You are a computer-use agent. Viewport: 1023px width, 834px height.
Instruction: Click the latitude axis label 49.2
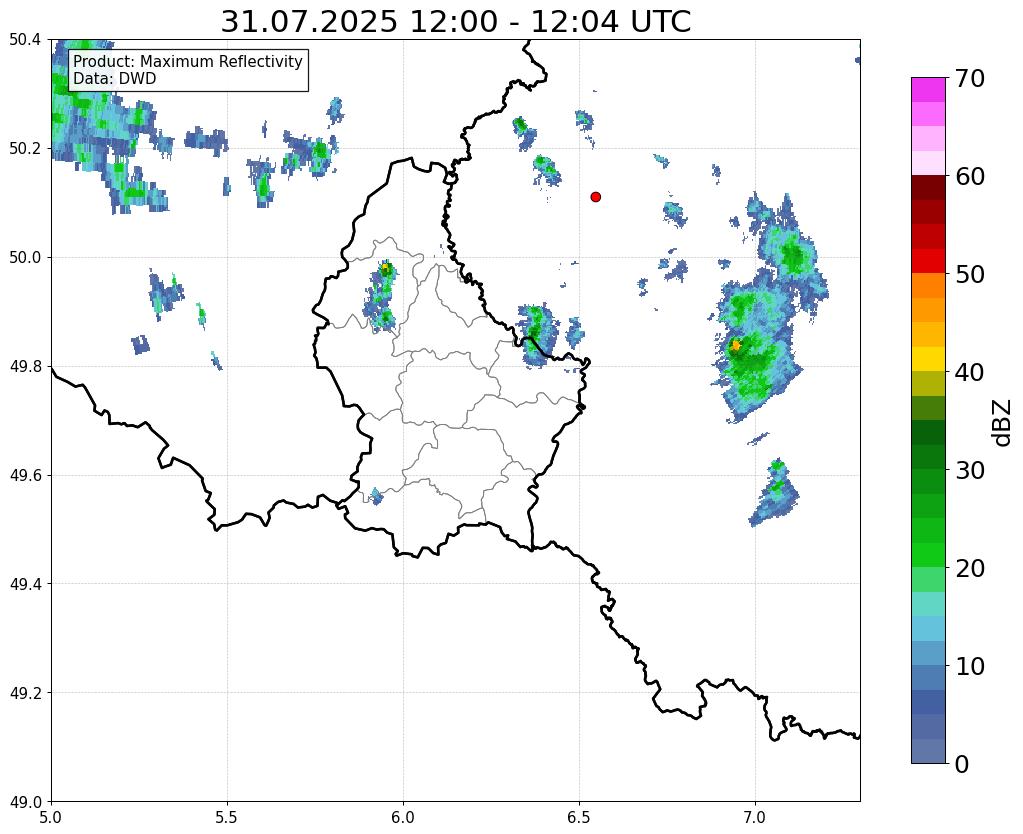click(25, 692)
